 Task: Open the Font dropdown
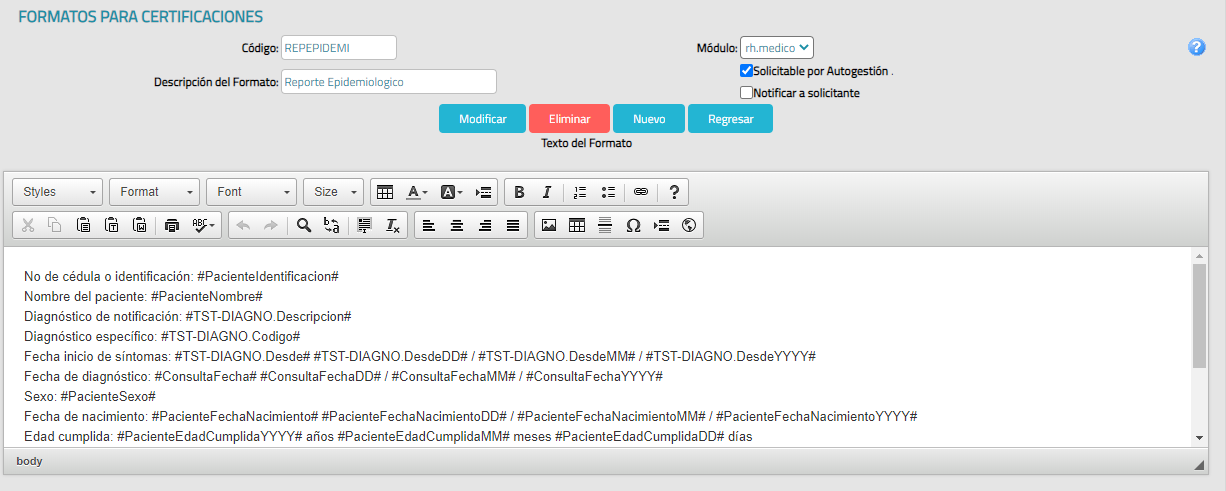tap(252, 192)
